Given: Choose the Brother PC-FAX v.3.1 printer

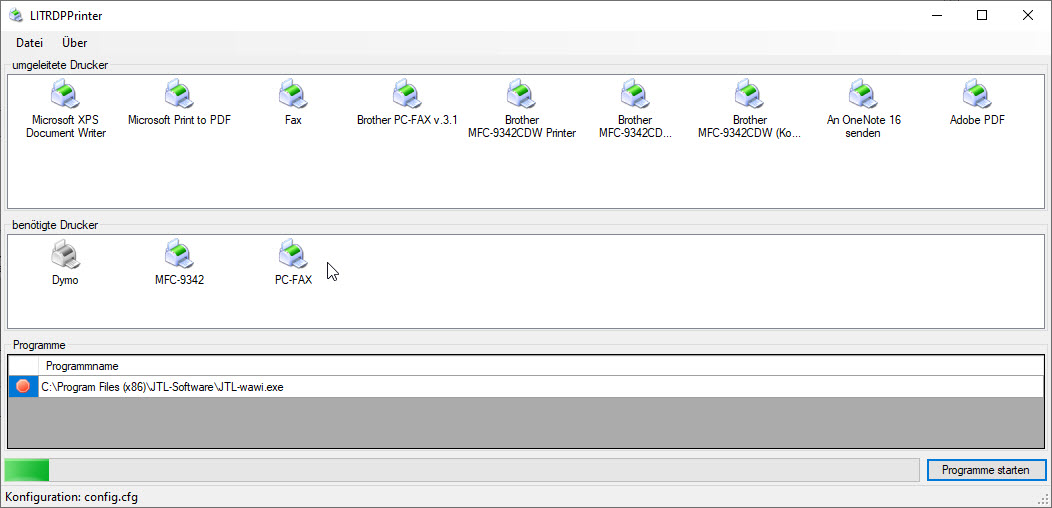Looking at the screenshot, I should pos(407,96).
